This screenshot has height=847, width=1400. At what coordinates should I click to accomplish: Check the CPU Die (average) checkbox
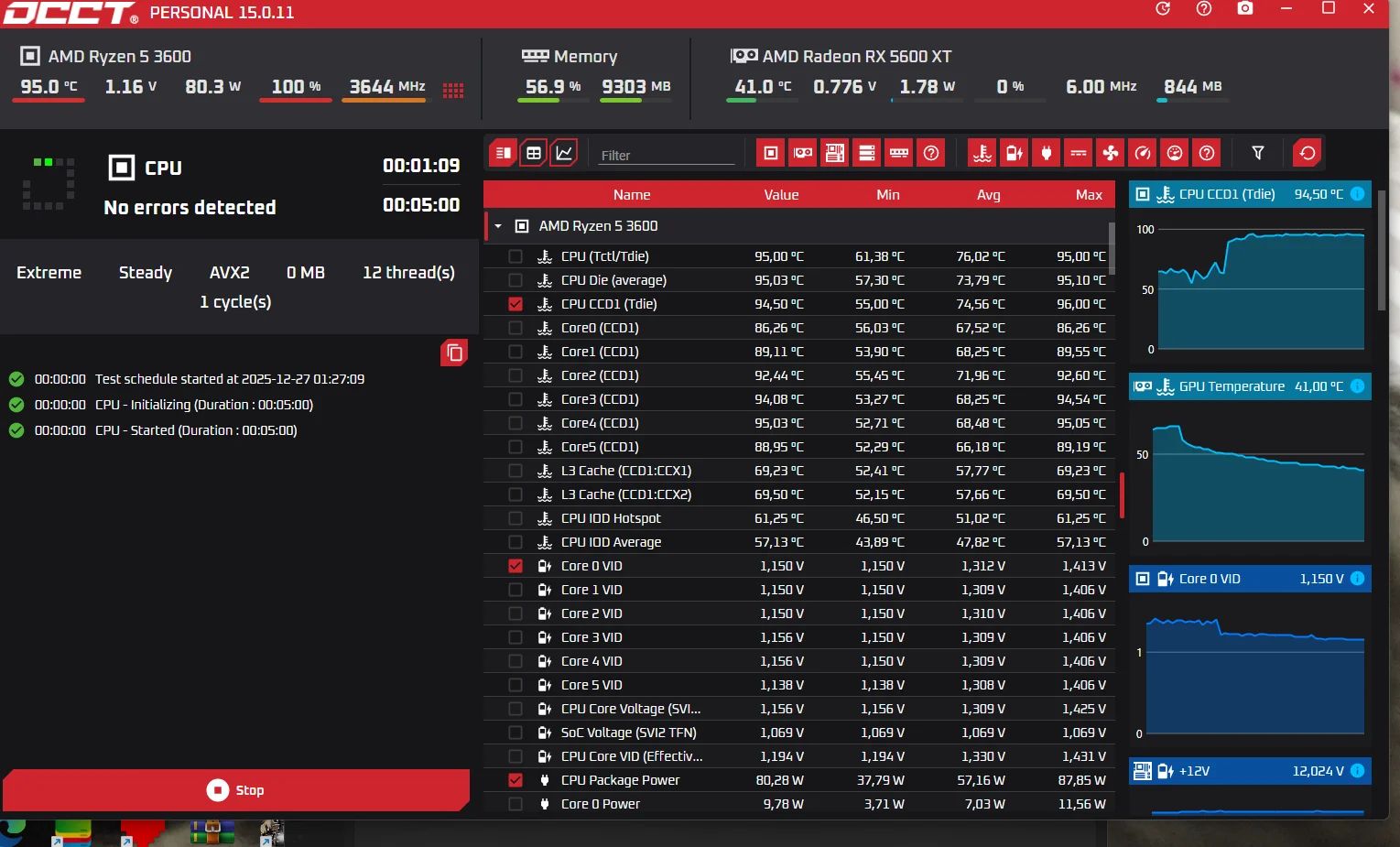coord(516,280)
